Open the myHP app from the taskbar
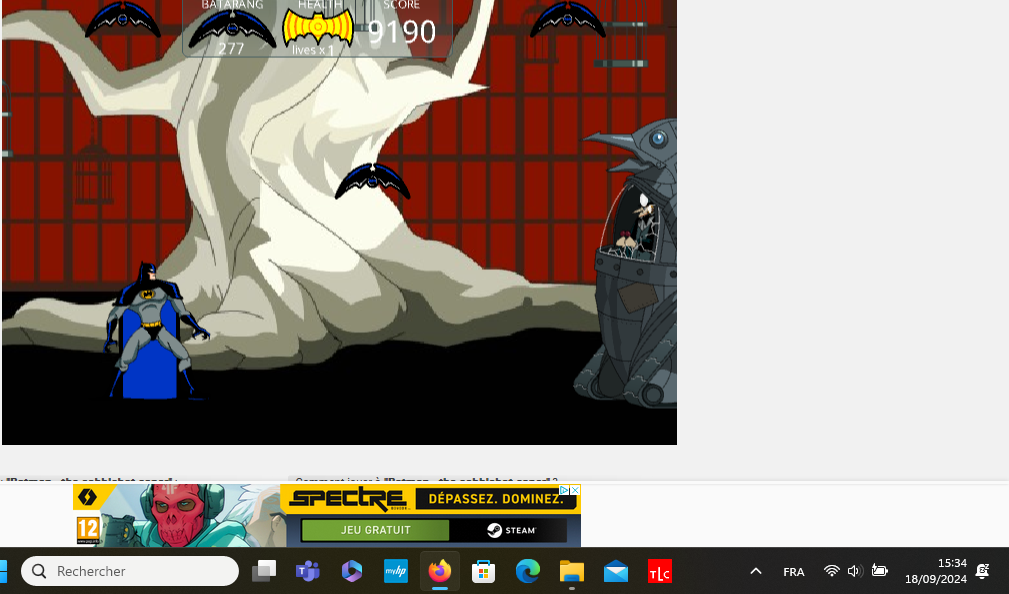This screenshot has width=1009, height=594. tap(396, 571)
